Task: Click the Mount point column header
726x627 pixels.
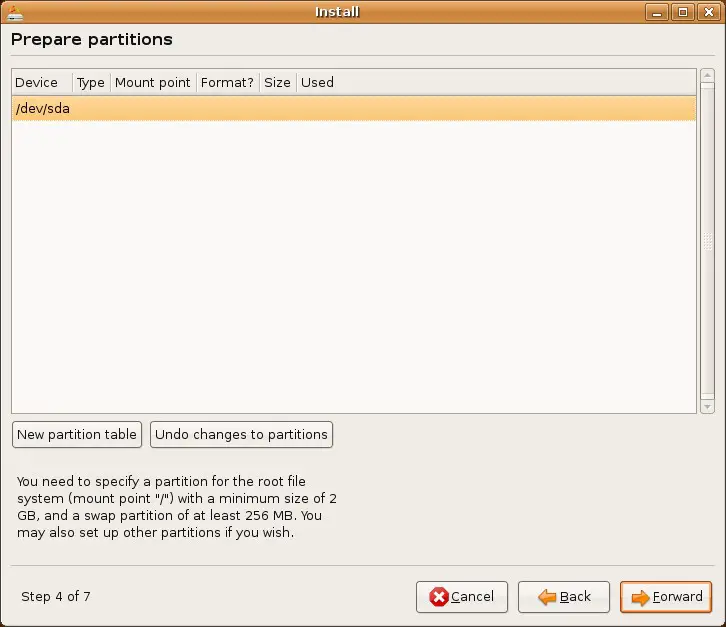Action: 153,82
